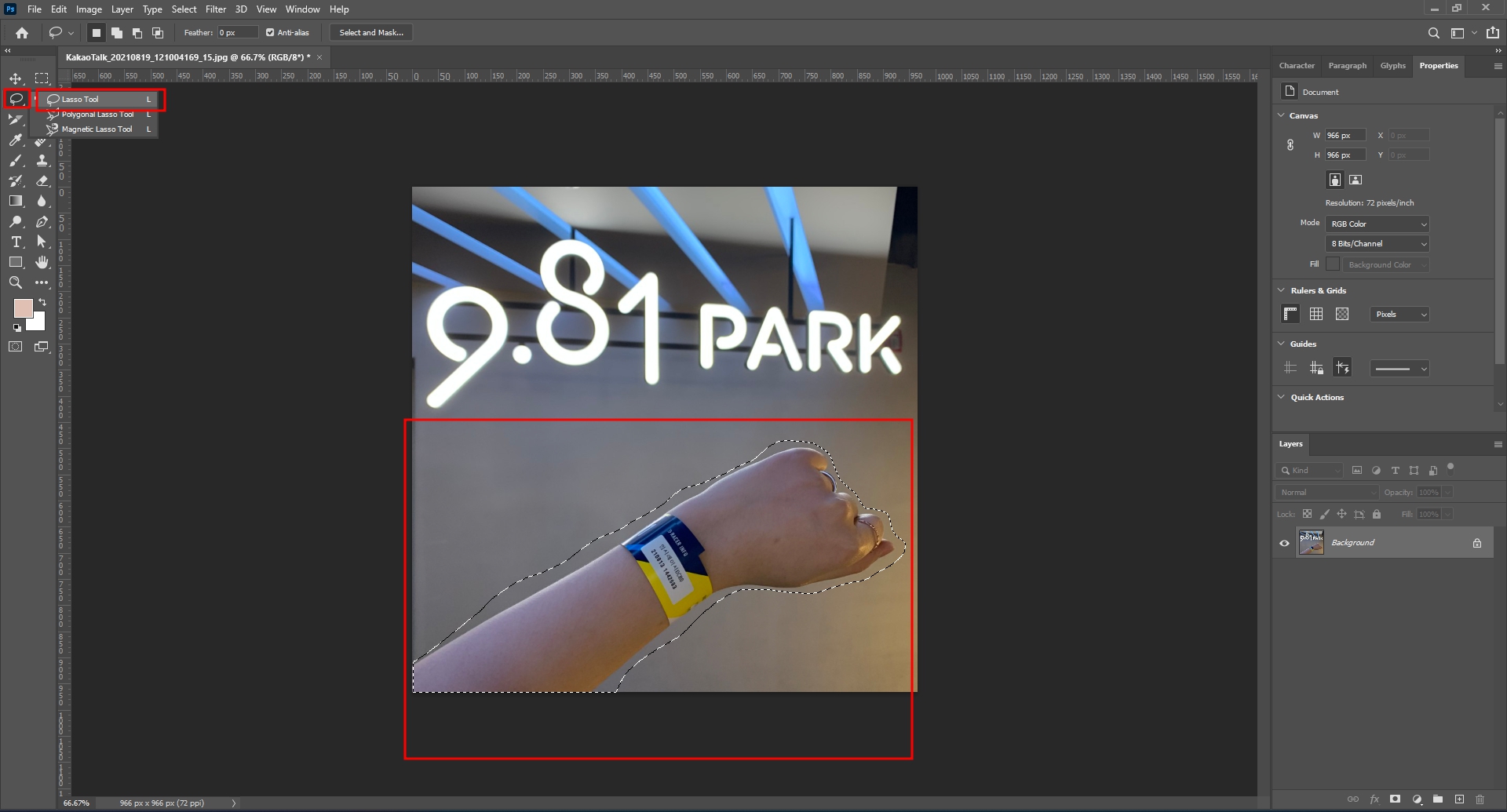Toggle Quick Mask mode icon
This screenshot has width=1507, height=812.
tap(16, 346)
